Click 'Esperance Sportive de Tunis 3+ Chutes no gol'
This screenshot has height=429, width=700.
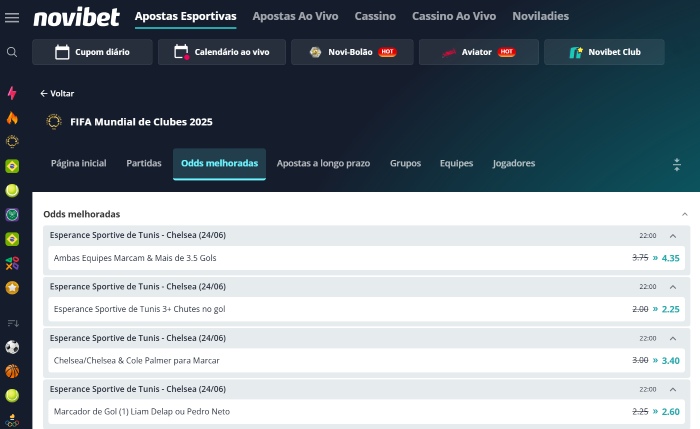click(x=139, y=309)
